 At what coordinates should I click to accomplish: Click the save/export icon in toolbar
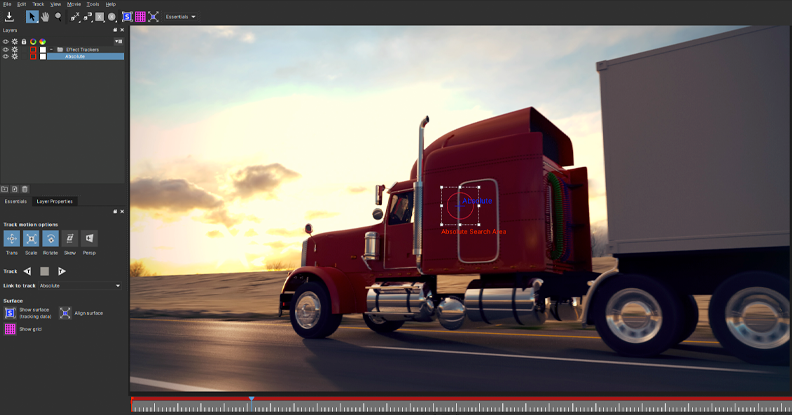coord(9,17)
